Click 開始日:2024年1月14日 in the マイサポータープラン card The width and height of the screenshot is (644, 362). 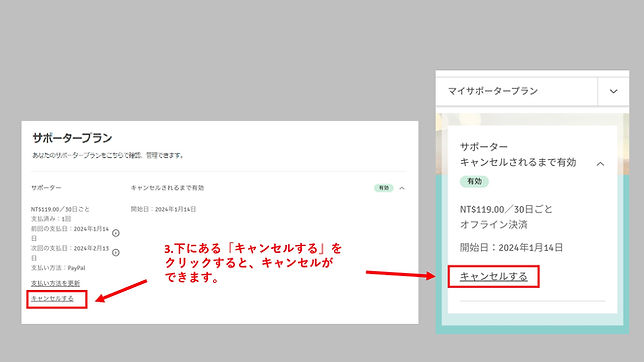click(511, 248)
